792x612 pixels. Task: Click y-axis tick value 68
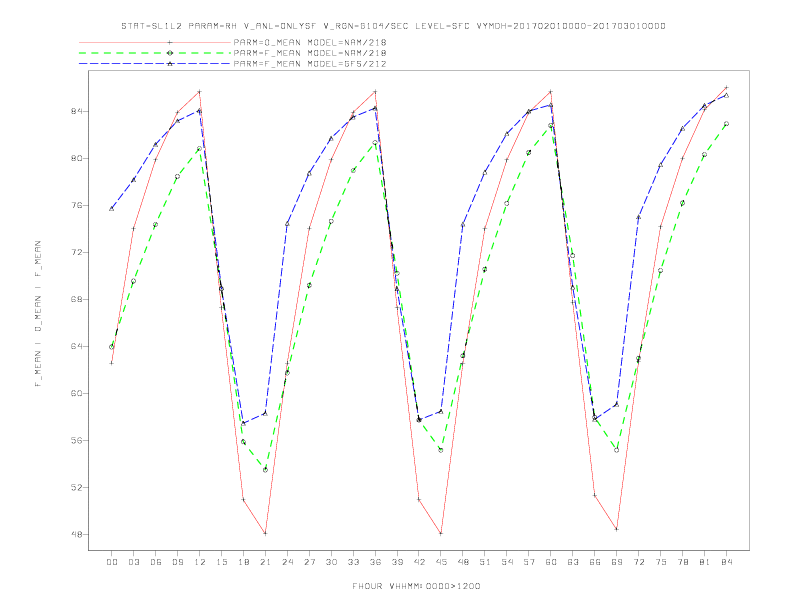coord(76,299)
